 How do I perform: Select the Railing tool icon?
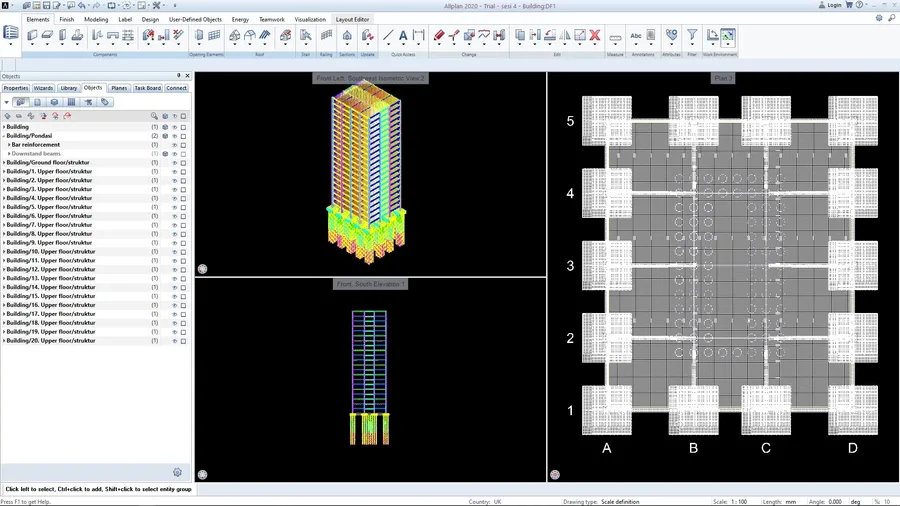point(326,35)
